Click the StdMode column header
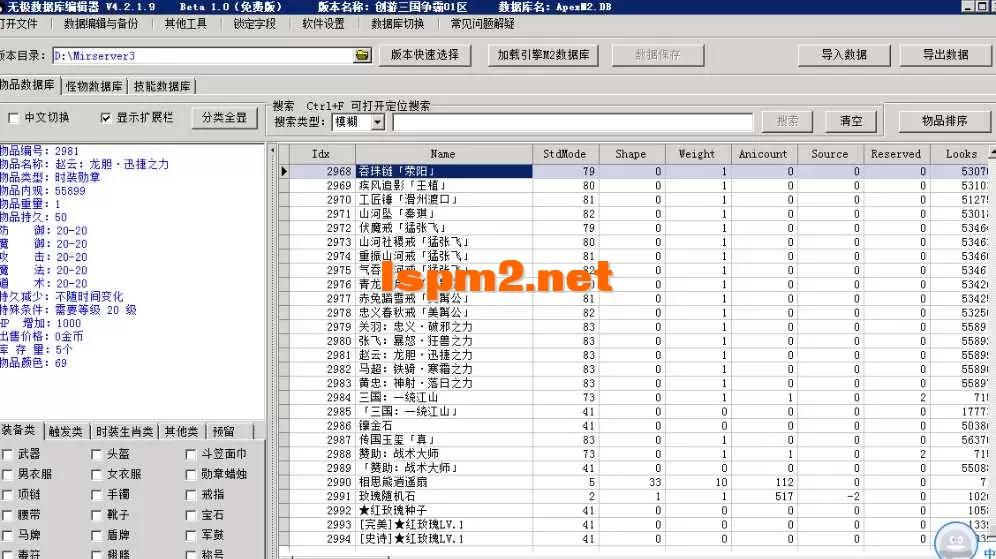996x559 pixels. [x=565, y=154]
